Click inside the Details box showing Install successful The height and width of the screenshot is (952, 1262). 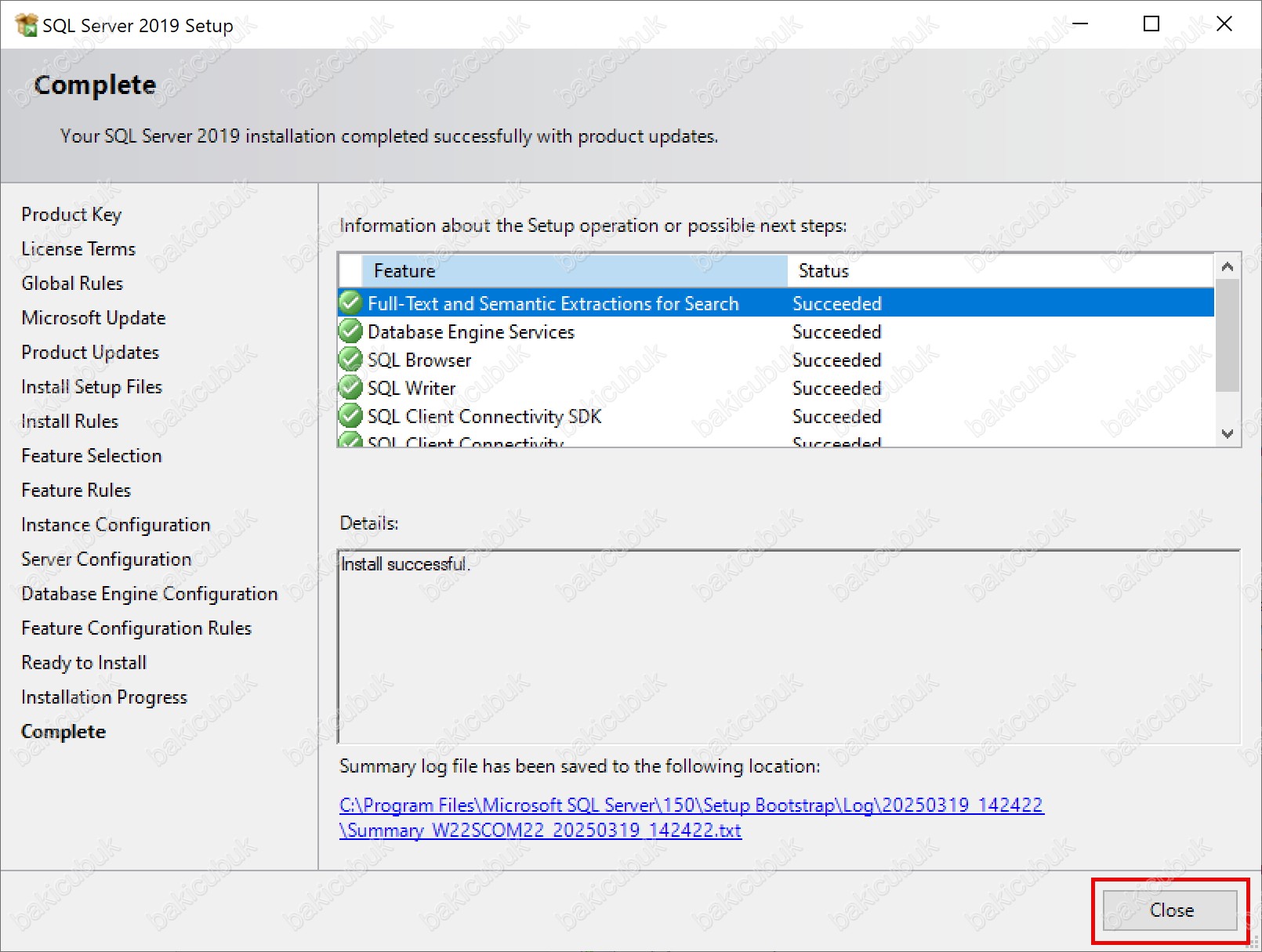click(x=789, y=646)
